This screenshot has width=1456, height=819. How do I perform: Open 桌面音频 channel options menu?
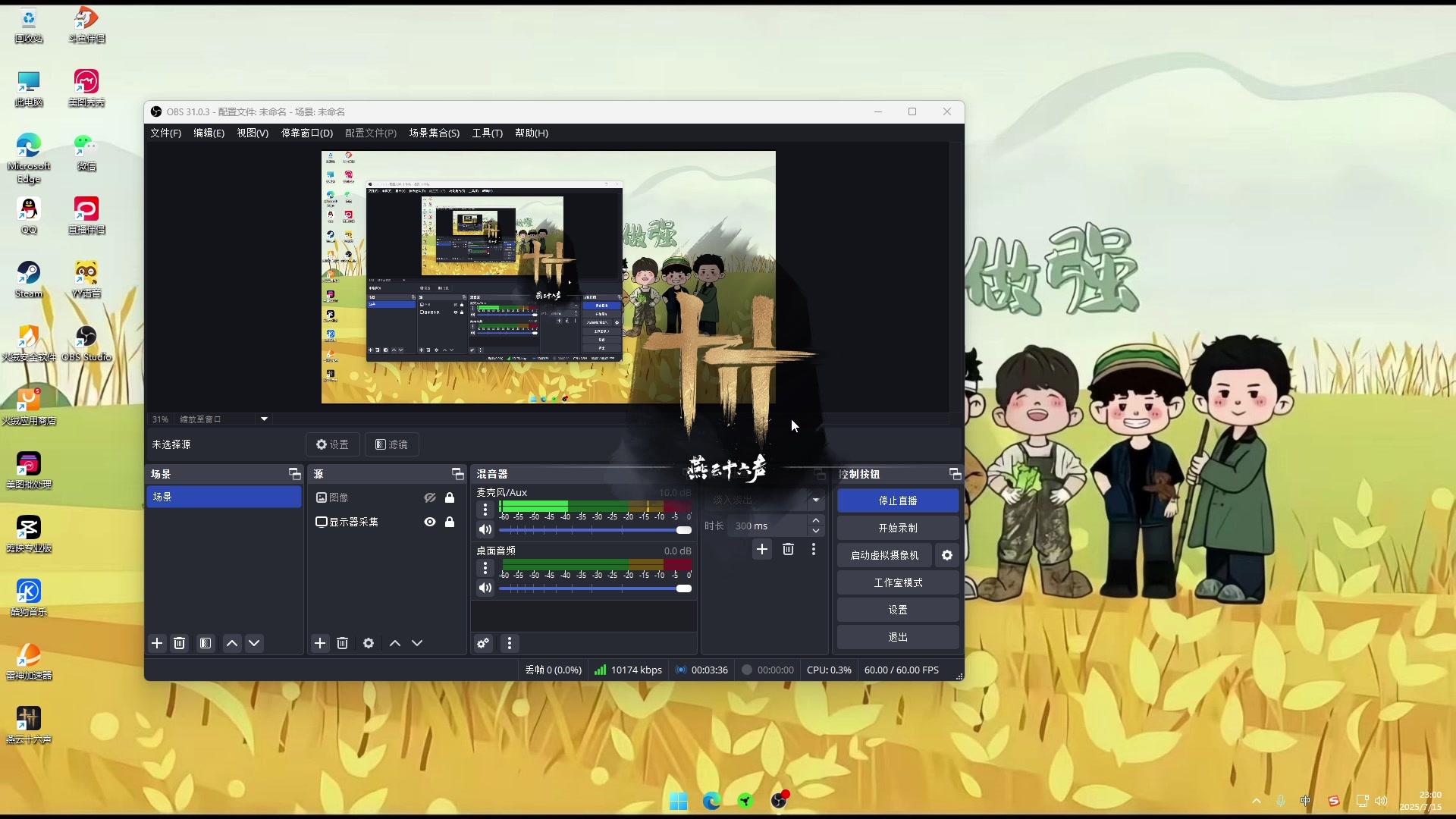[485, 567]
